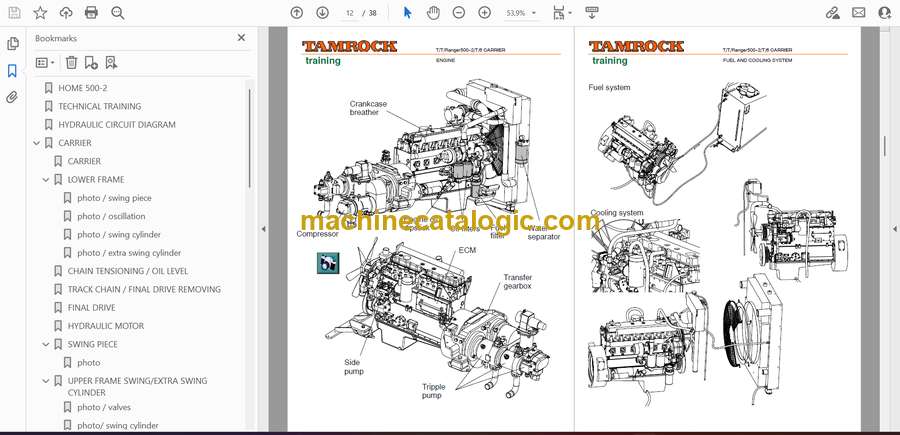Go to the previous page
The width and height of the screenshot is (900, 435).
pos(296,13)
